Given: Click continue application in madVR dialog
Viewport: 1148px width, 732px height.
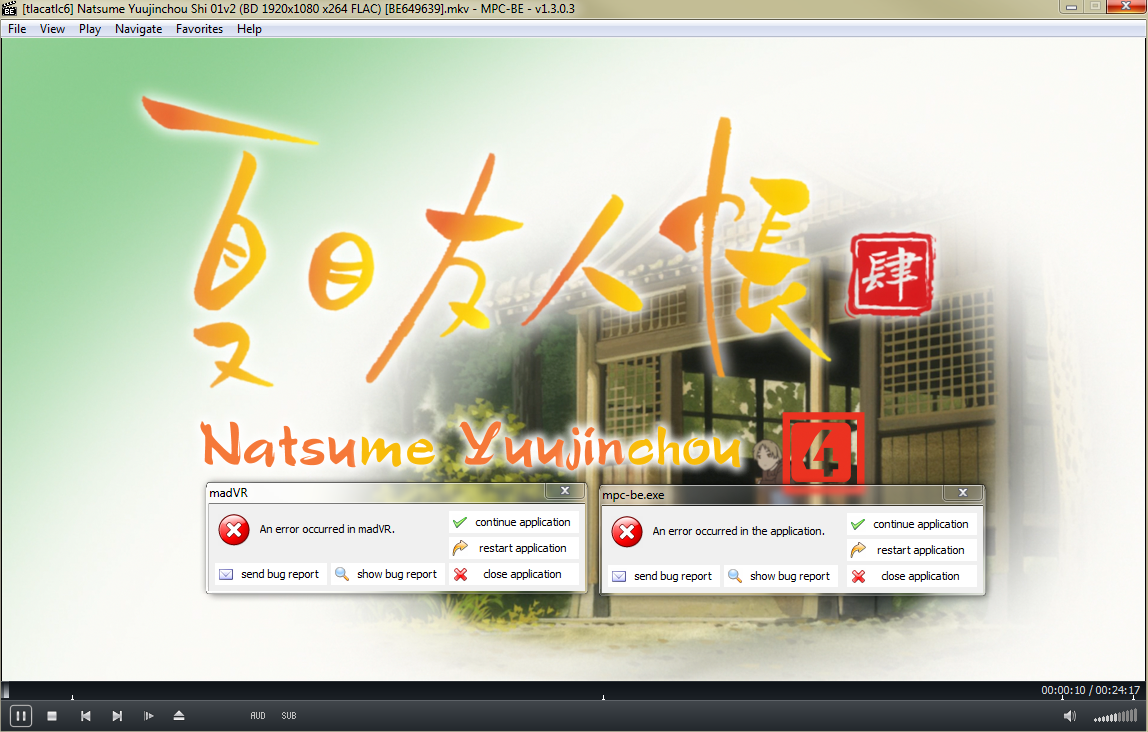Looking at the screenshot, I should click(x=514, y=522).
